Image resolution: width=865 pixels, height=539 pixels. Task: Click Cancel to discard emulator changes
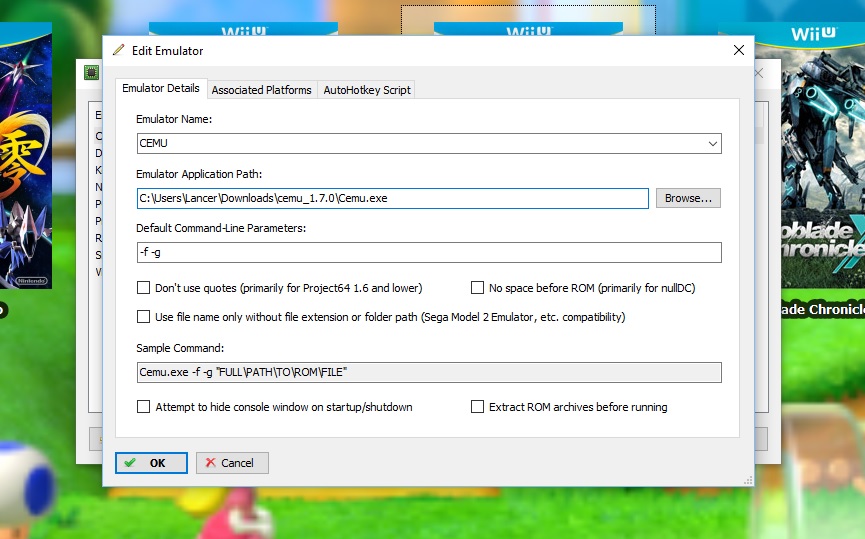point(232,463)
